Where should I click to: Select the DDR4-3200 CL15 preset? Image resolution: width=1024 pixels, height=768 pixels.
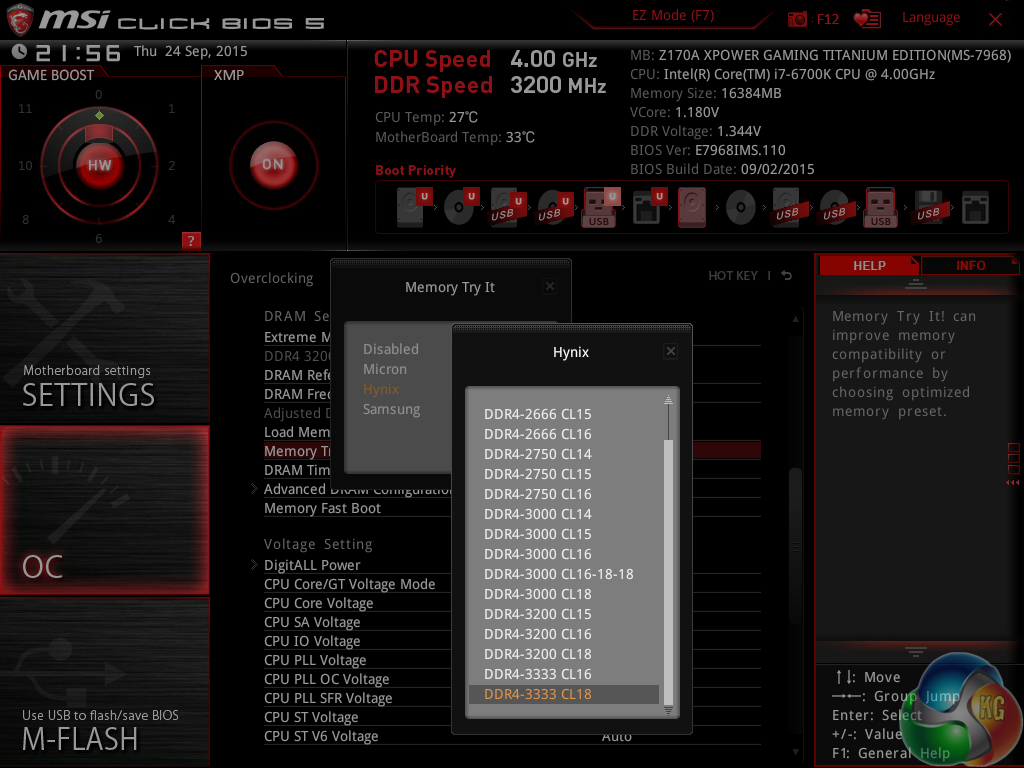tap(564, 614)
